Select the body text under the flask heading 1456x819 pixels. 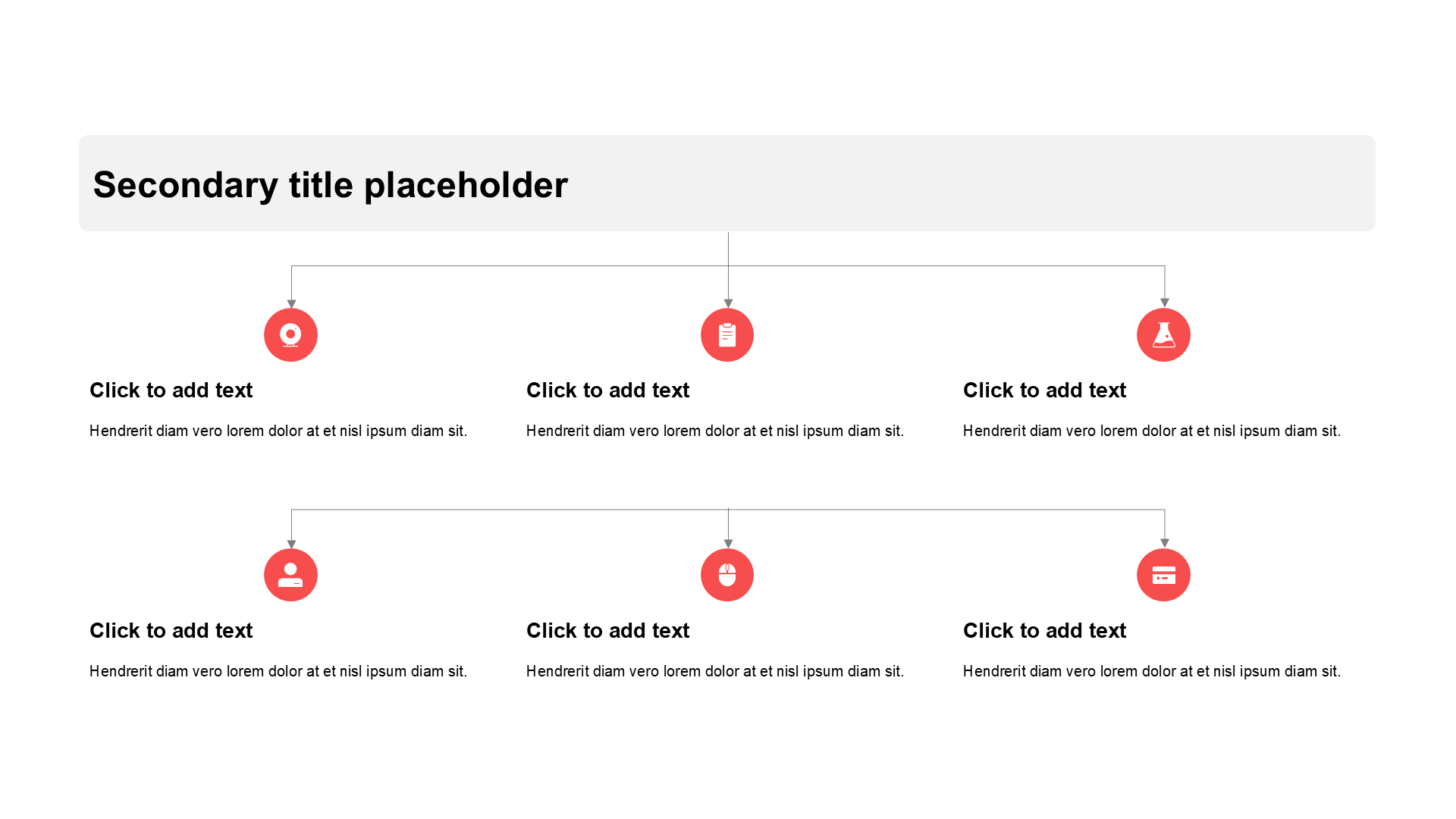pyautogui.click(x=1152, y=431)
